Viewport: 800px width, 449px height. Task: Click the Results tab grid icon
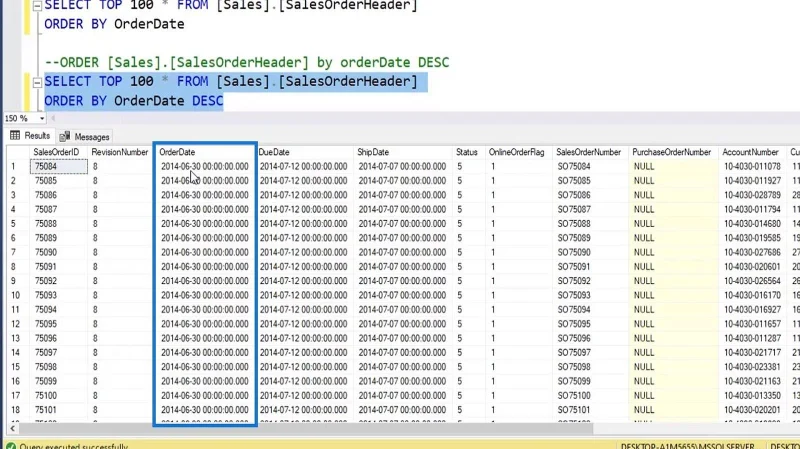pyautogui.click(x=15, y=135)
